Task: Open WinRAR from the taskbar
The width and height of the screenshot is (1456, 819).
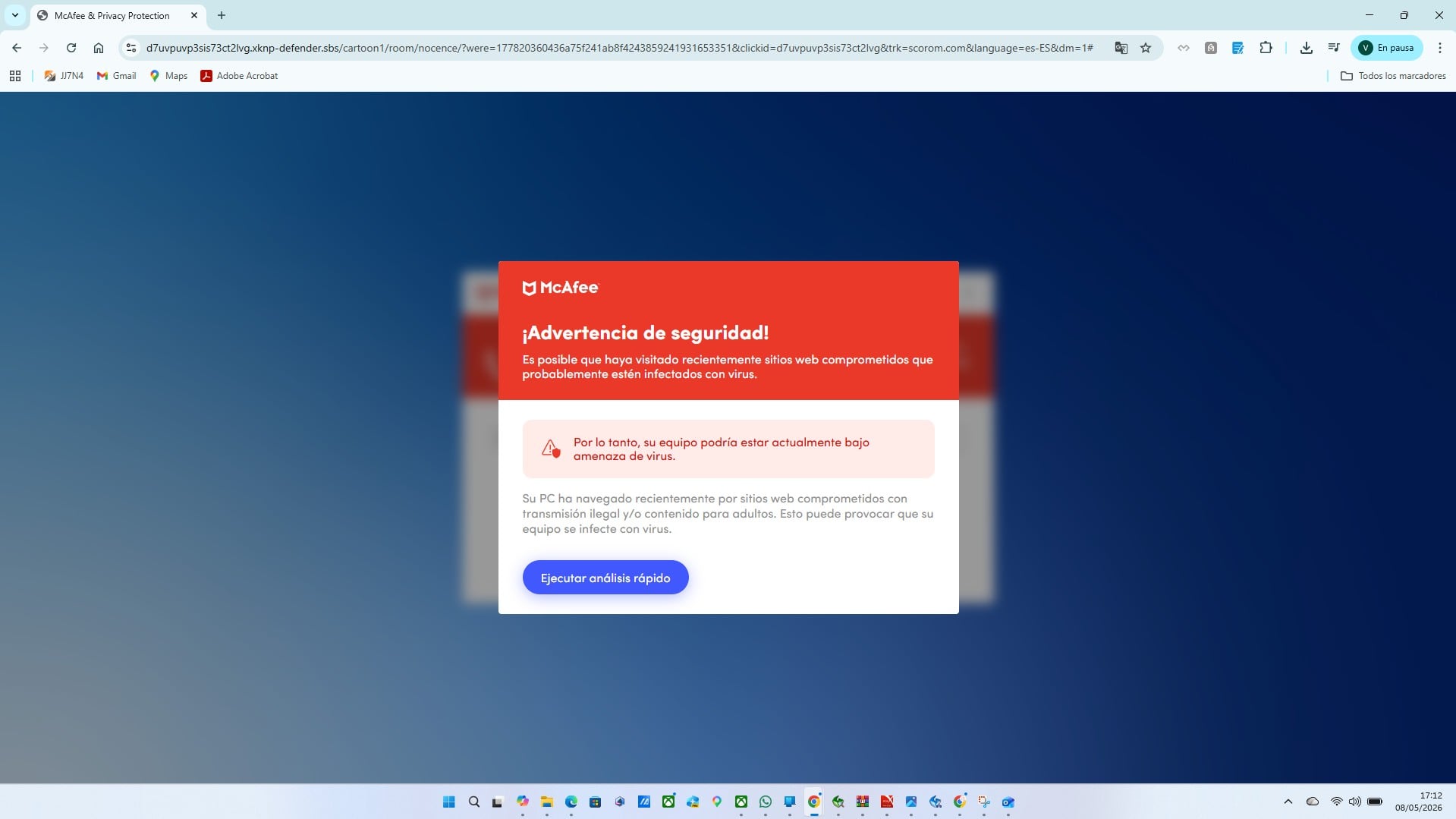Action: [x=863, y=802]
